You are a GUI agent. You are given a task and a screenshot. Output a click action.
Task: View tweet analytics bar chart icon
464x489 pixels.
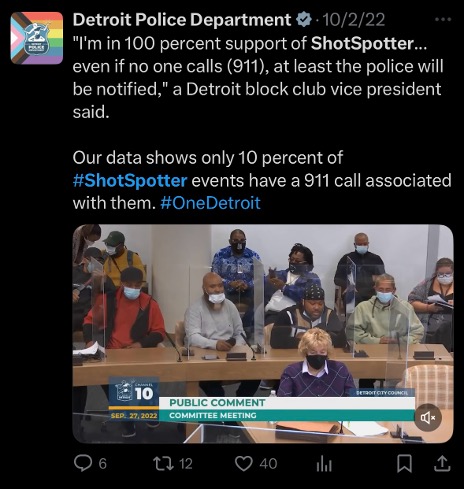324,464
